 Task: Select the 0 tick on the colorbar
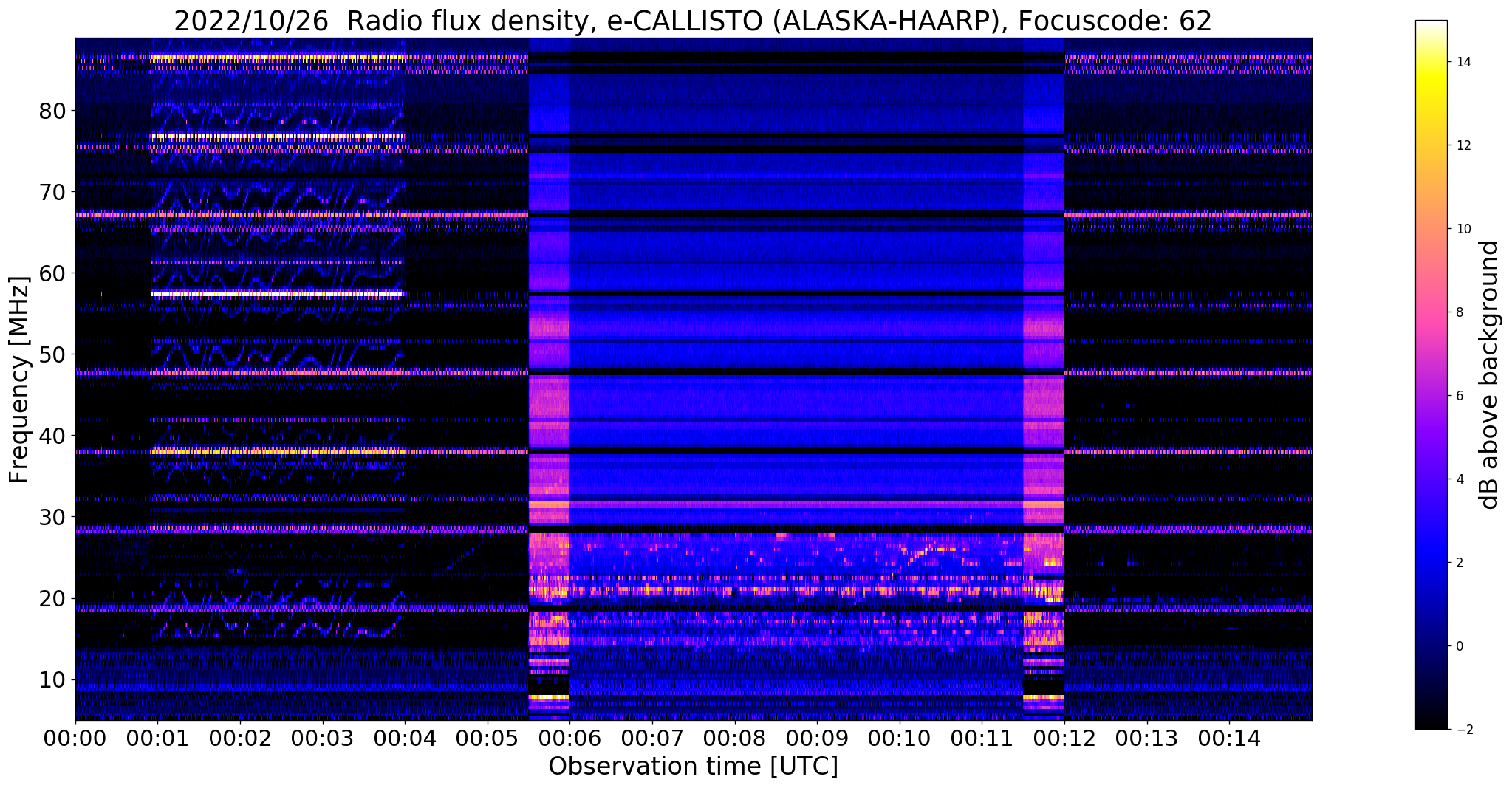click(x=1460, y=646)
